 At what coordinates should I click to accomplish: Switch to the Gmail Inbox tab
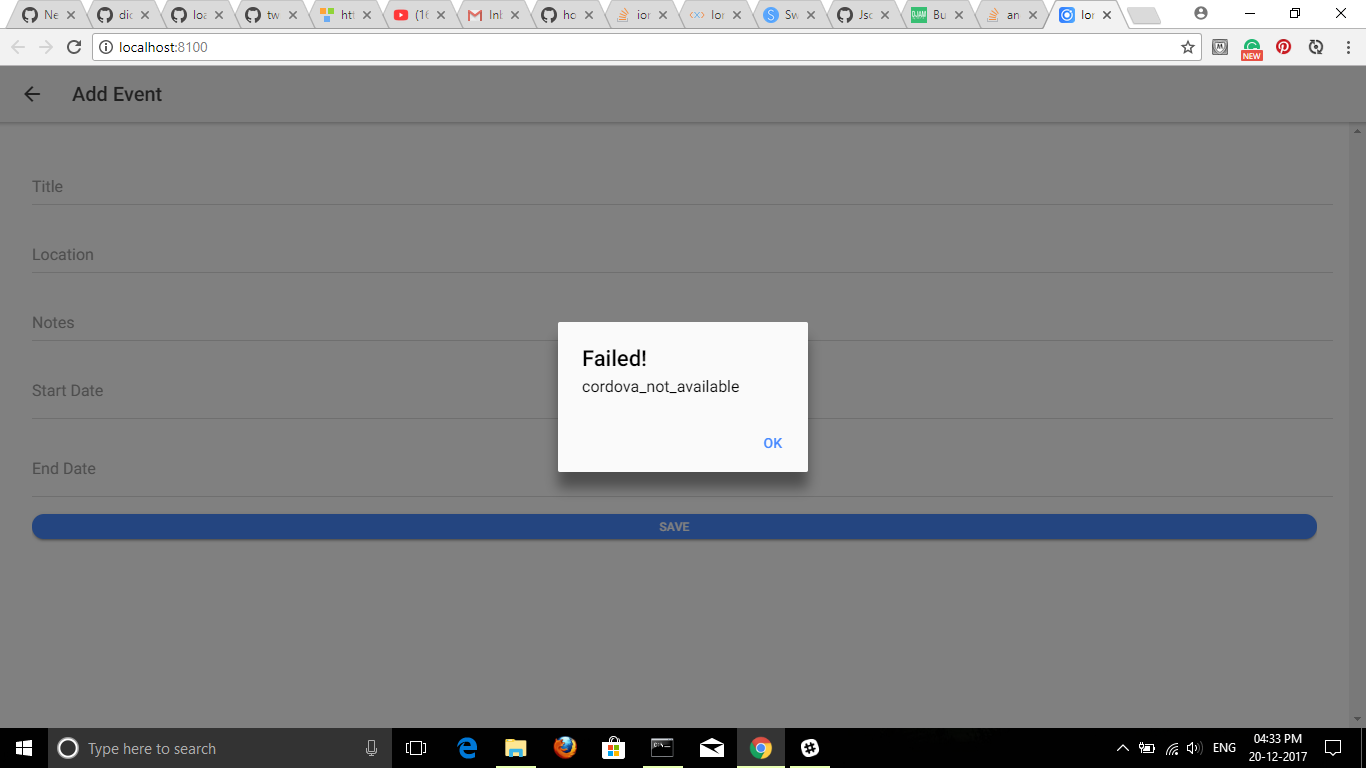point(485,15)
